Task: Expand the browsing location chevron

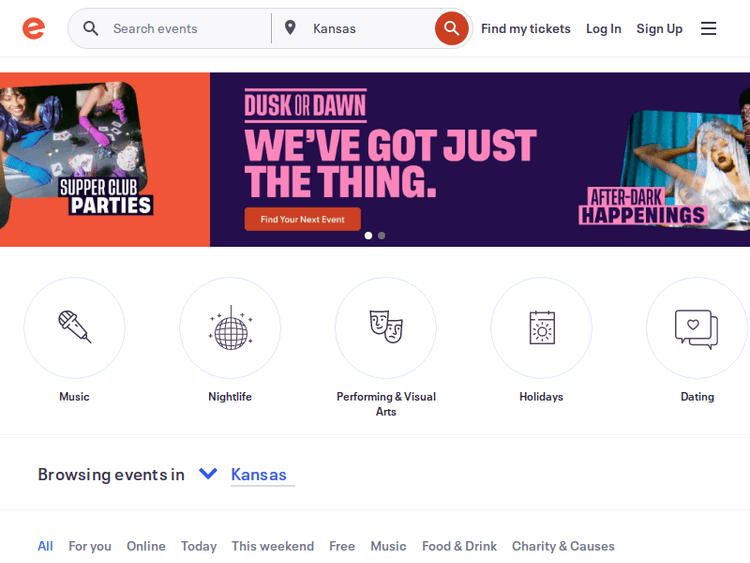Action: click(x=208, y=474)
